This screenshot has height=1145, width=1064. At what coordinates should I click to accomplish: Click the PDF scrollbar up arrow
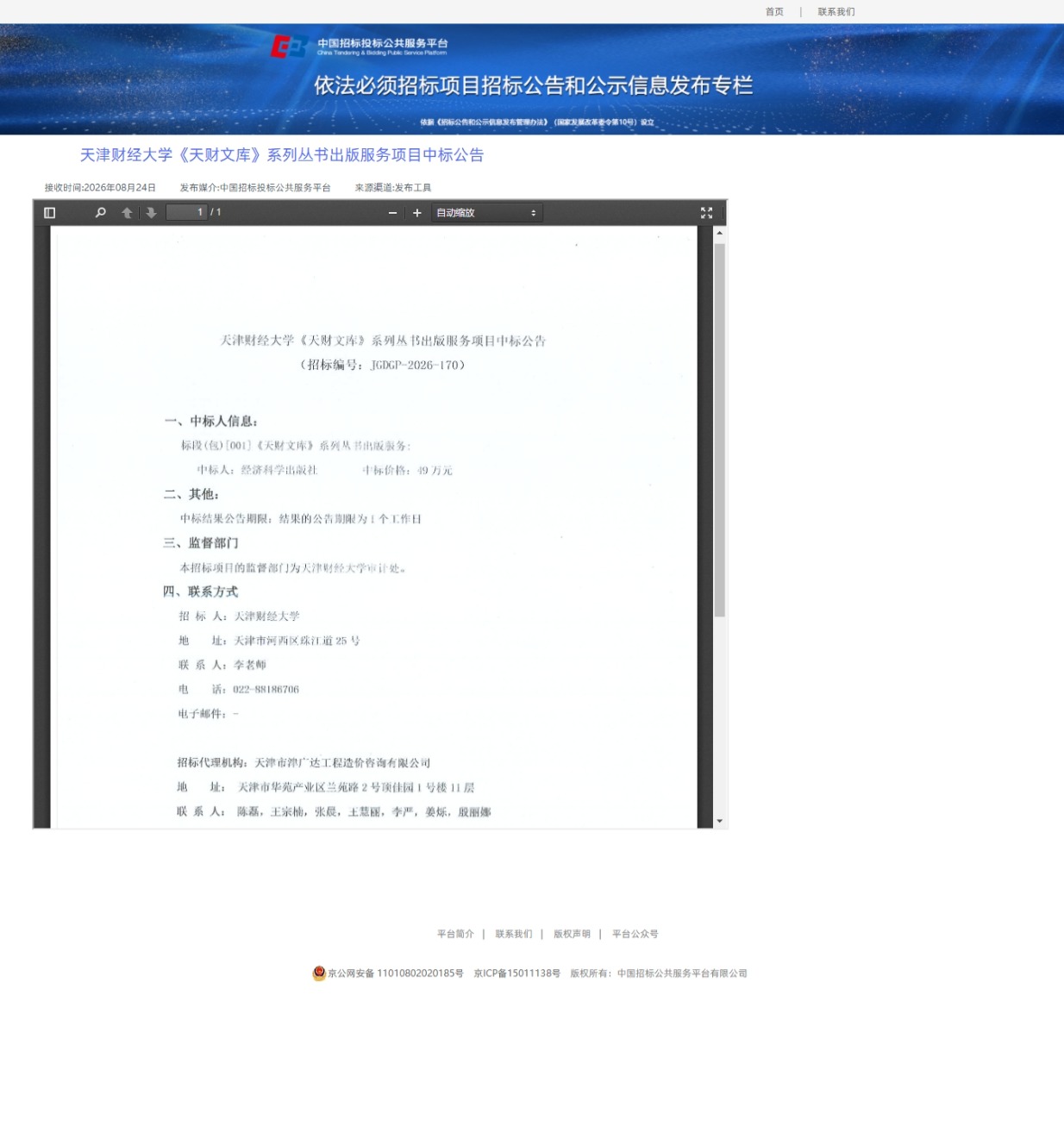click(720, 233)
